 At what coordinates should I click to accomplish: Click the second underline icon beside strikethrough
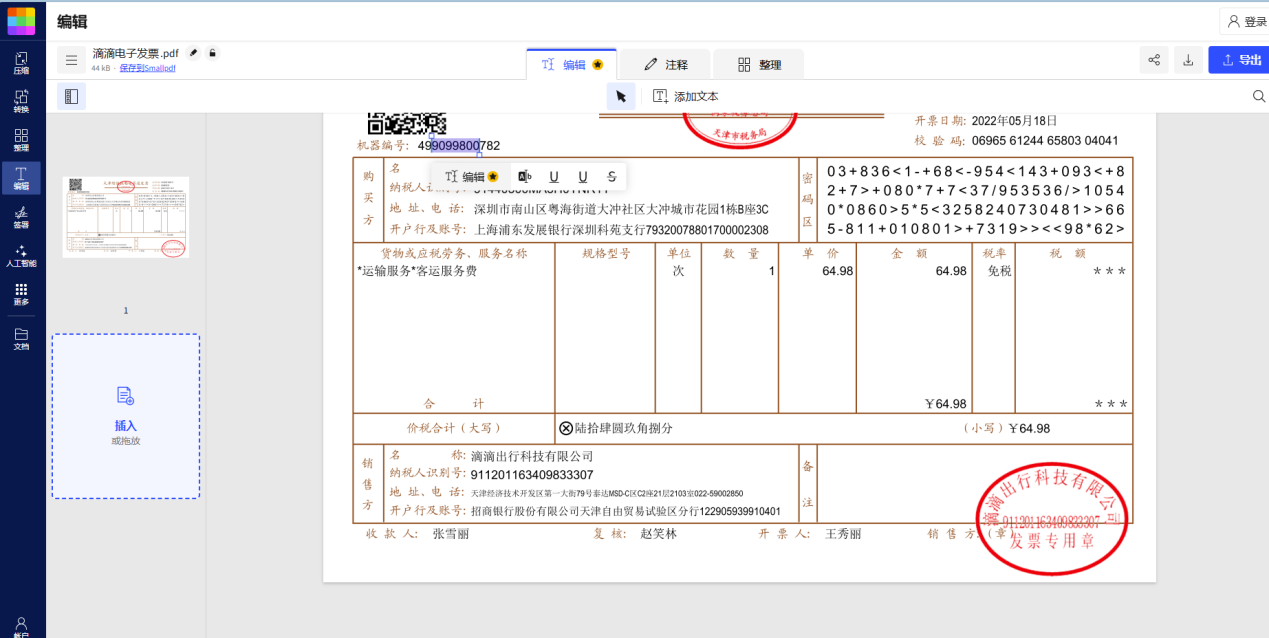(583, 177)
